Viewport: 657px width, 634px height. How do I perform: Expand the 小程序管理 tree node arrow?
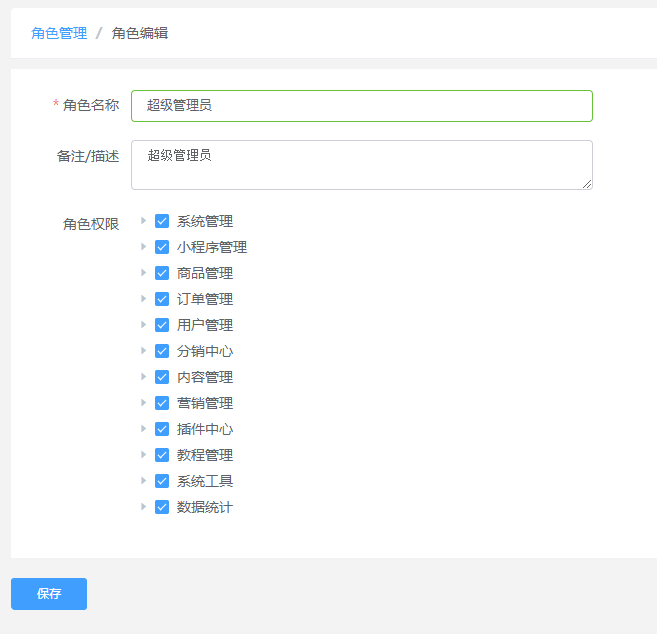pyautogui.click(x=143, y=246)
